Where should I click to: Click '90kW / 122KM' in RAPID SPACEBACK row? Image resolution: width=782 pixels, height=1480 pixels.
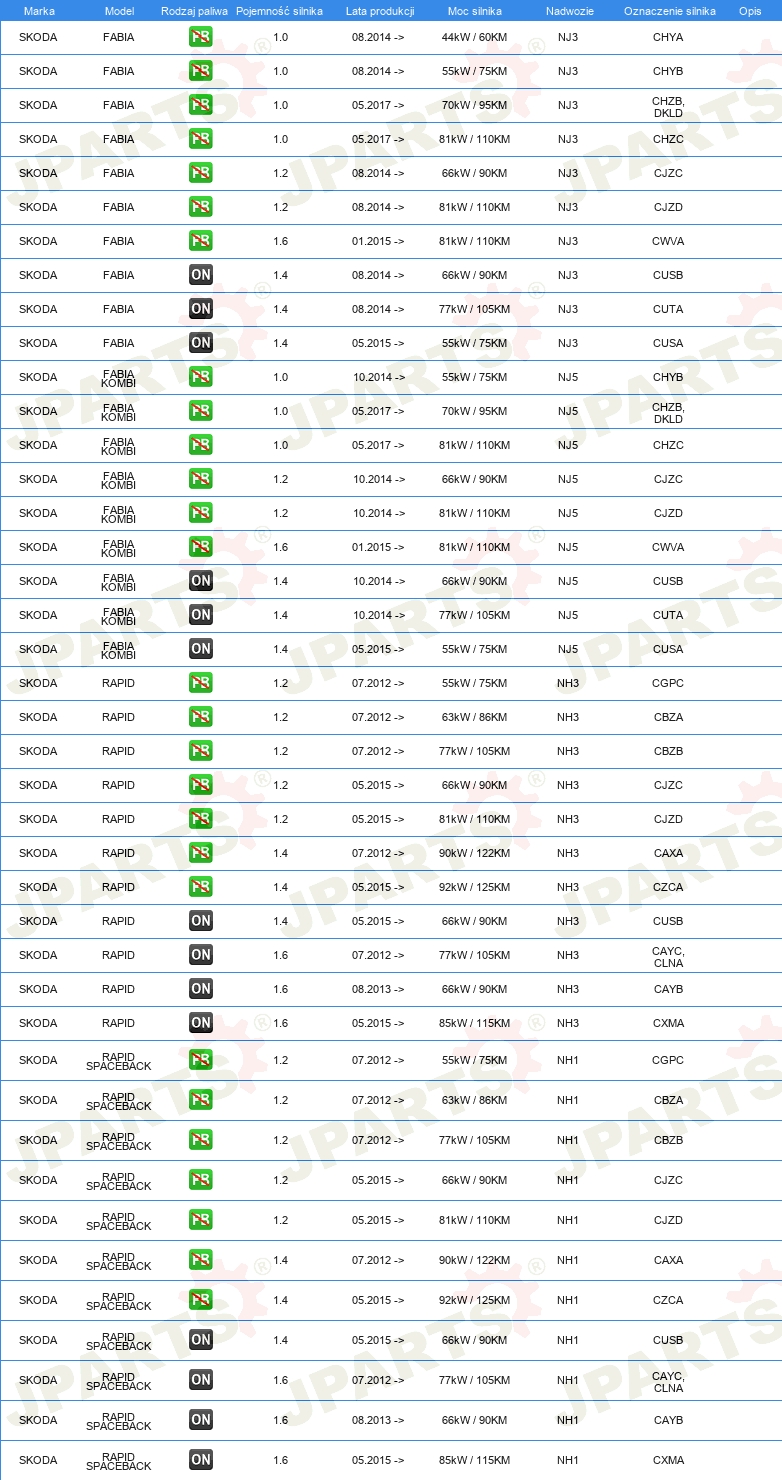click(x=475, y=1260)
